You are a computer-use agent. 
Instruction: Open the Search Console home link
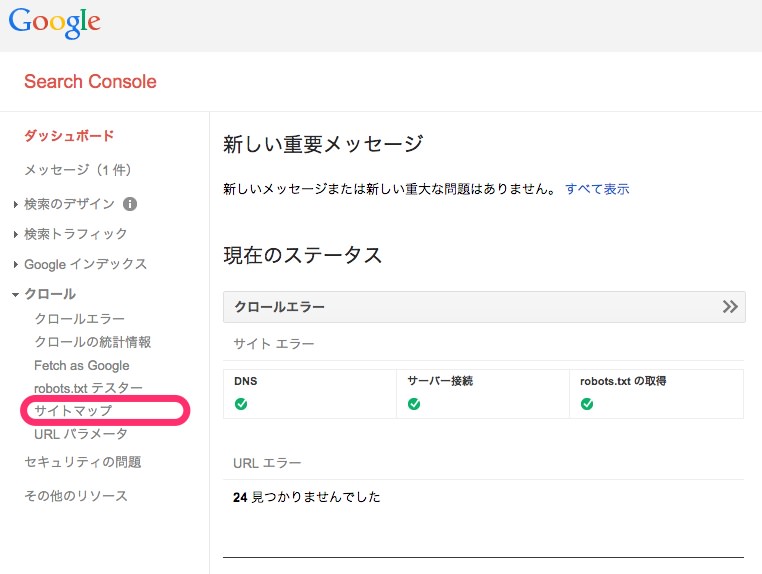90,82
